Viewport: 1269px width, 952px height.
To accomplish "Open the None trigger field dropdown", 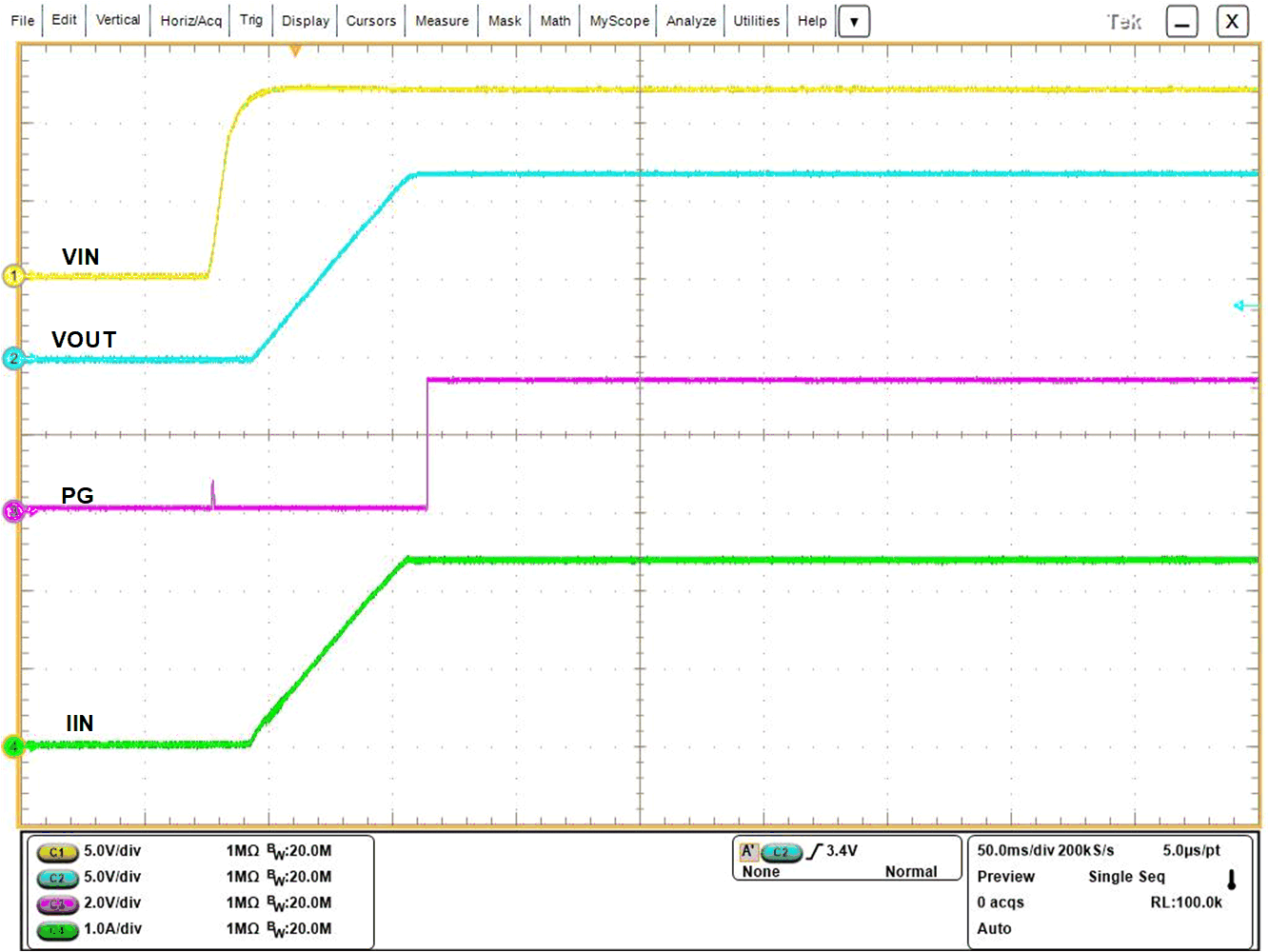I will point(761,871).
